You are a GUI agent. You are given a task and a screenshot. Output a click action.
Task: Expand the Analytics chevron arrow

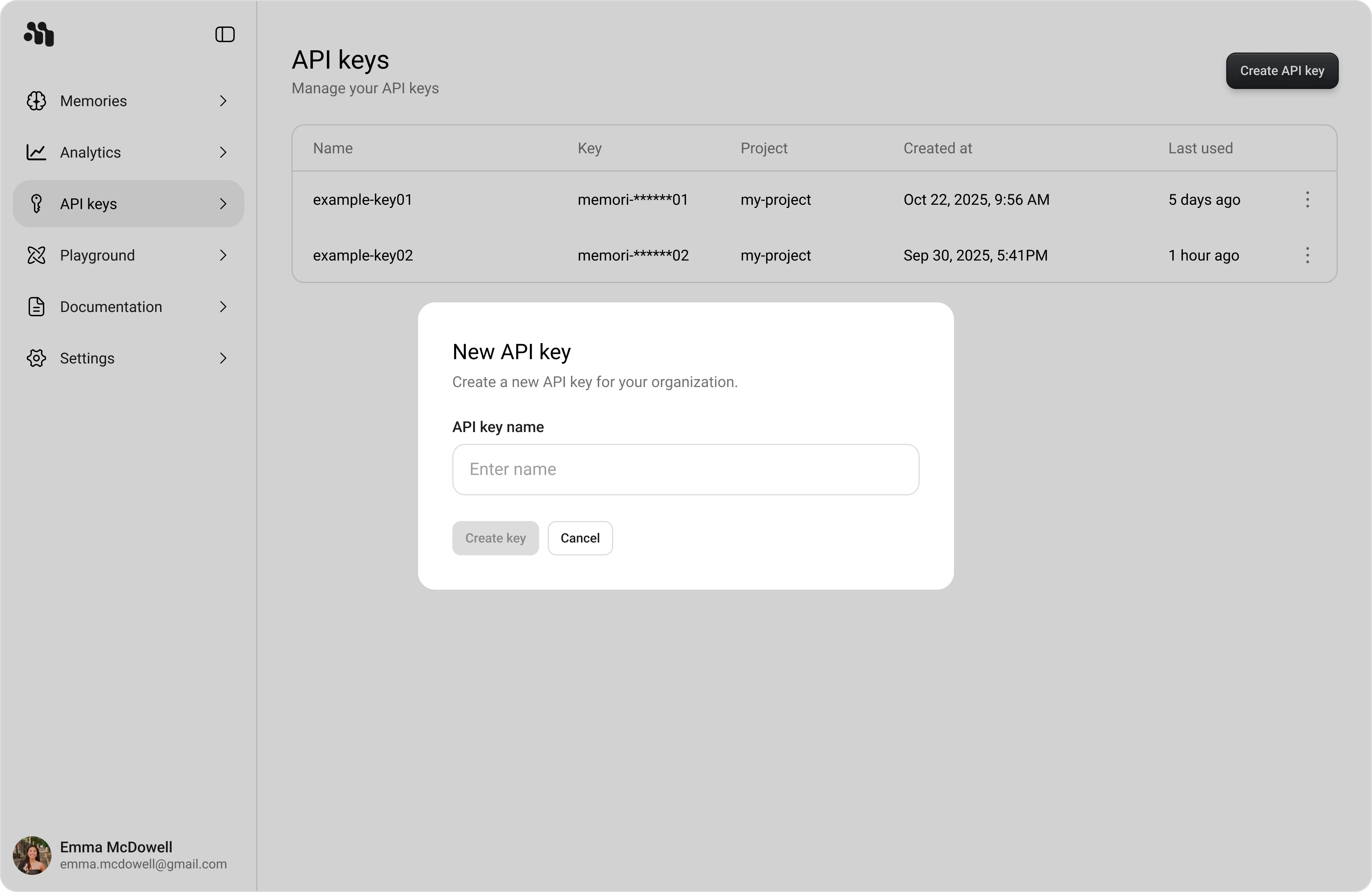point(223,152)
